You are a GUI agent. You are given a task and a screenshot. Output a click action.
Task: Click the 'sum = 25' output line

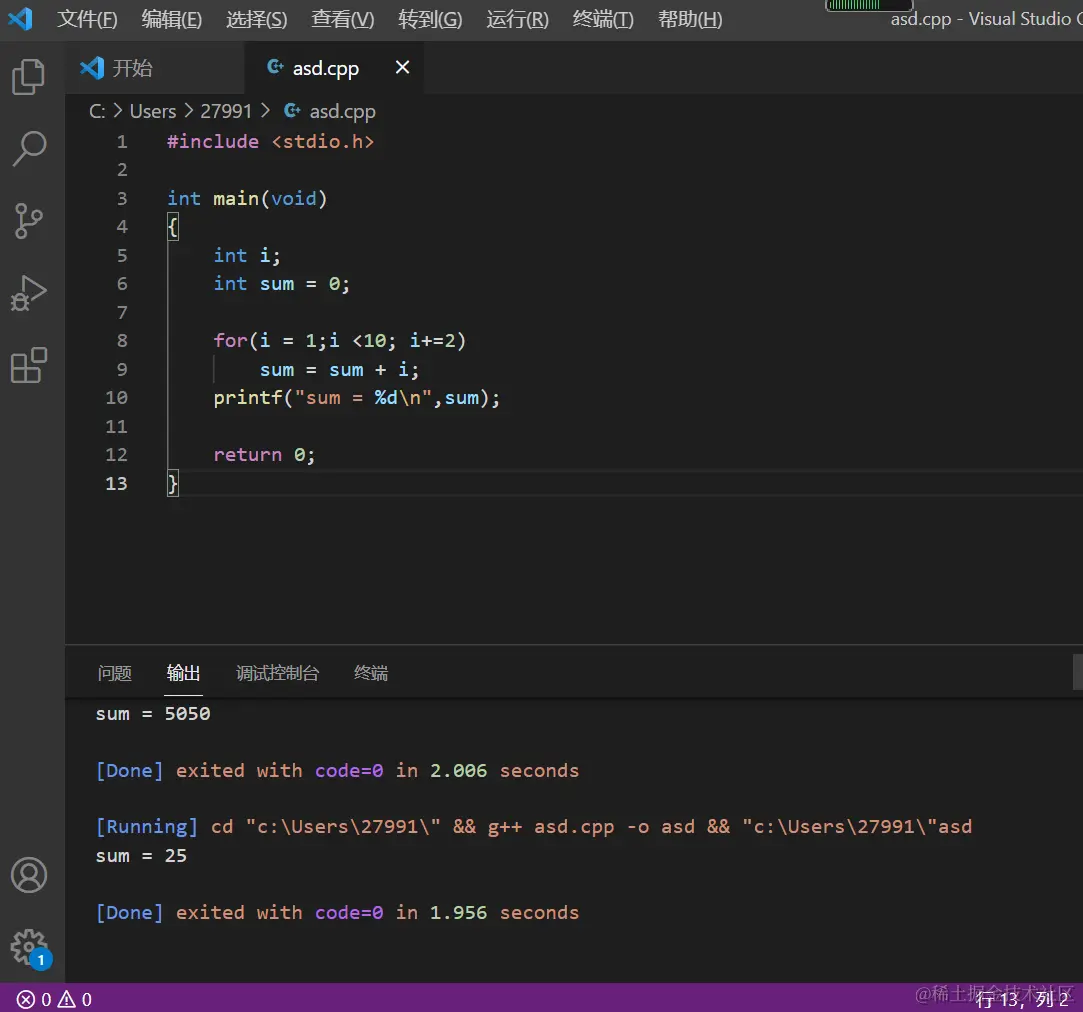[141, 856]
